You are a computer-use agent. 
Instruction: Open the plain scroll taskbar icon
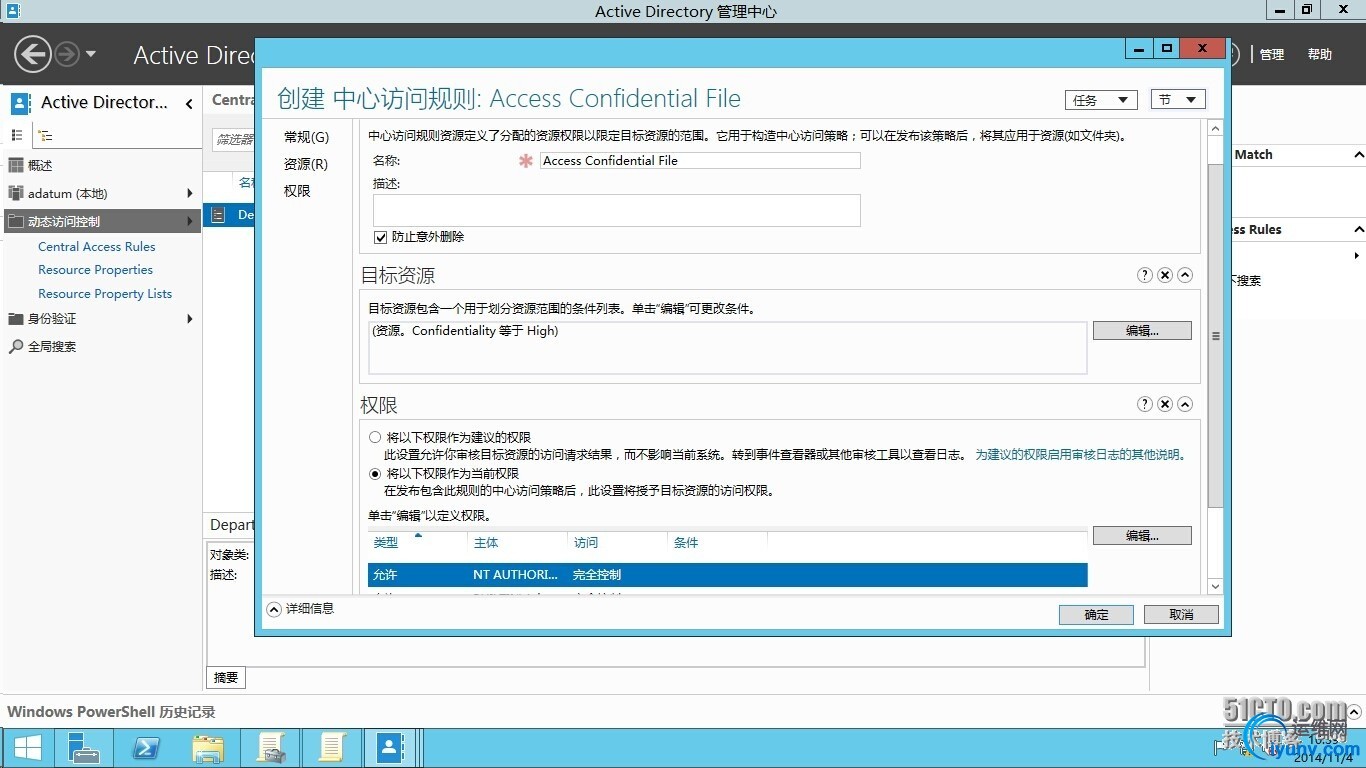click(x=331, y=748)
